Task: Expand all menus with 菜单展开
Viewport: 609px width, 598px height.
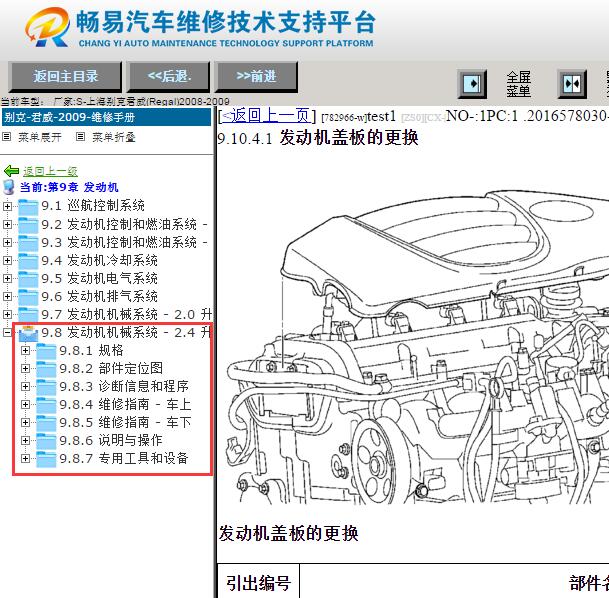Action: point(40,137)
